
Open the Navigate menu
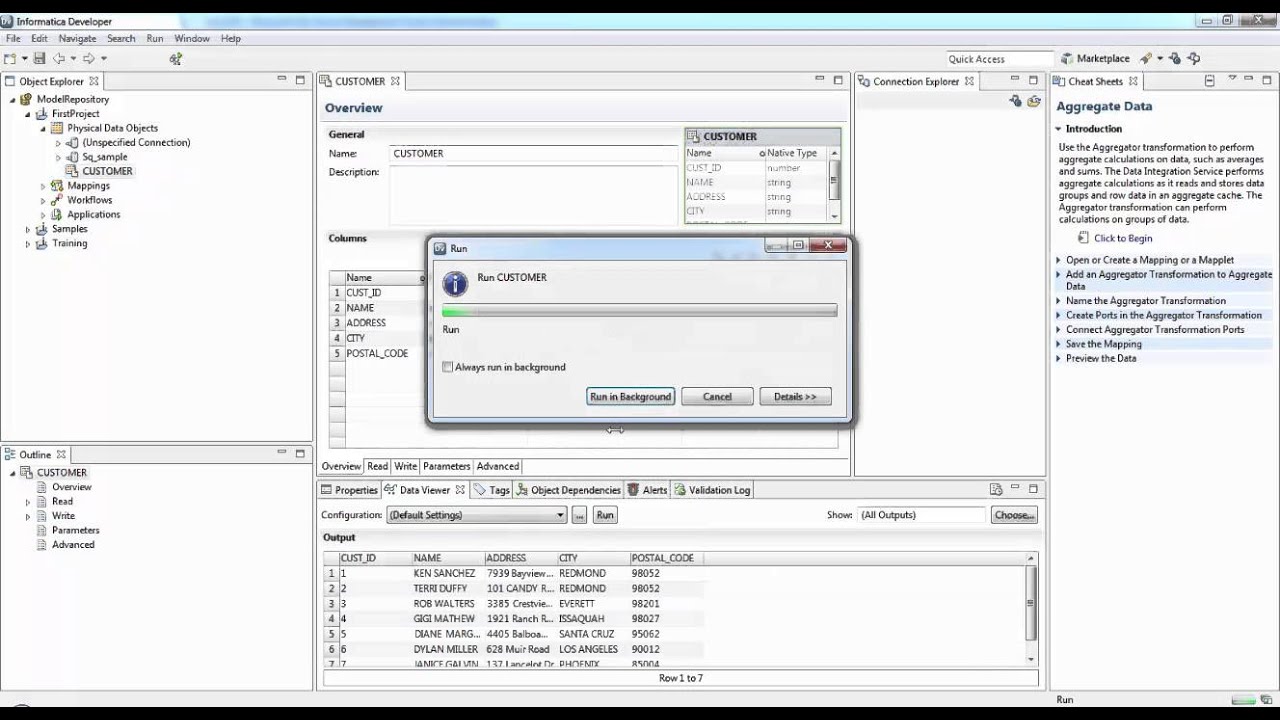coord(77,38)
